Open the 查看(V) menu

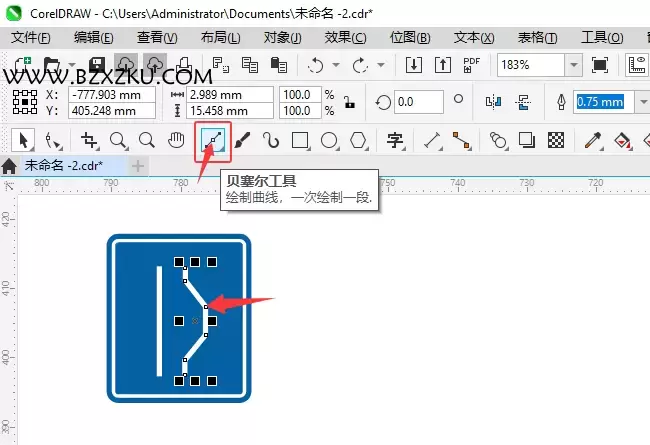157,38
